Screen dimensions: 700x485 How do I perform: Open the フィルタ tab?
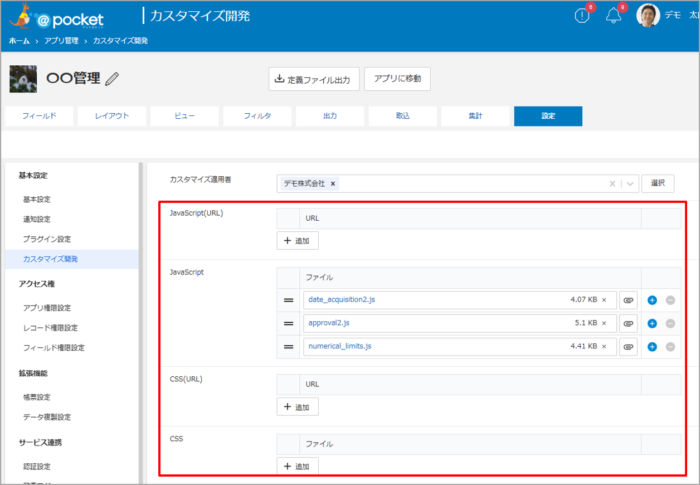tap(257, 116)
